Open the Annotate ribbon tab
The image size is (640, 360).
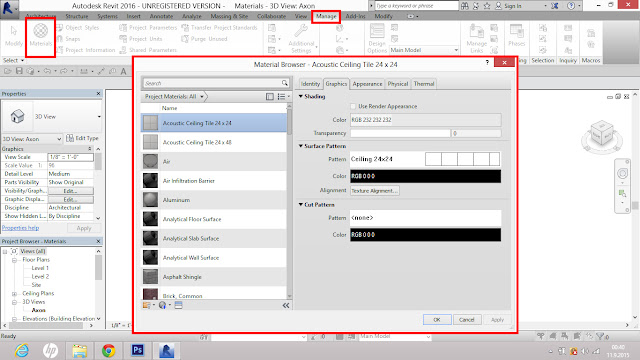tap(161, 16)
